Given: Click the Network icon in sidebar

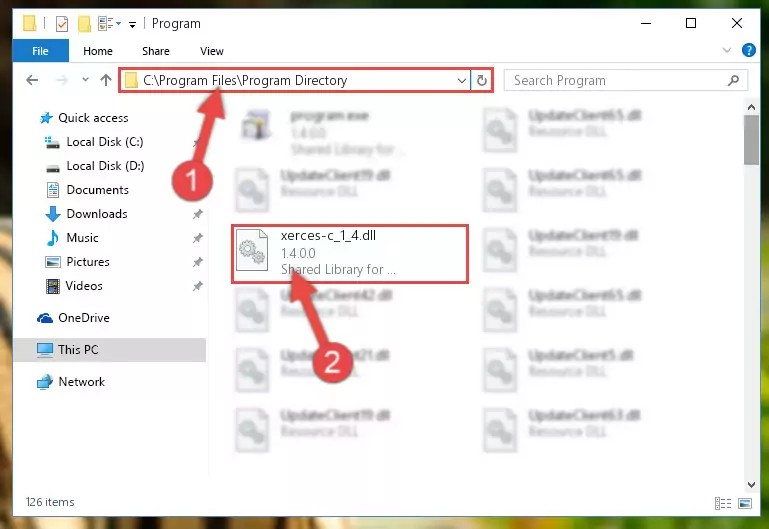Looking at the screenshot, I should pyautogui.click(x=45, y=381).
